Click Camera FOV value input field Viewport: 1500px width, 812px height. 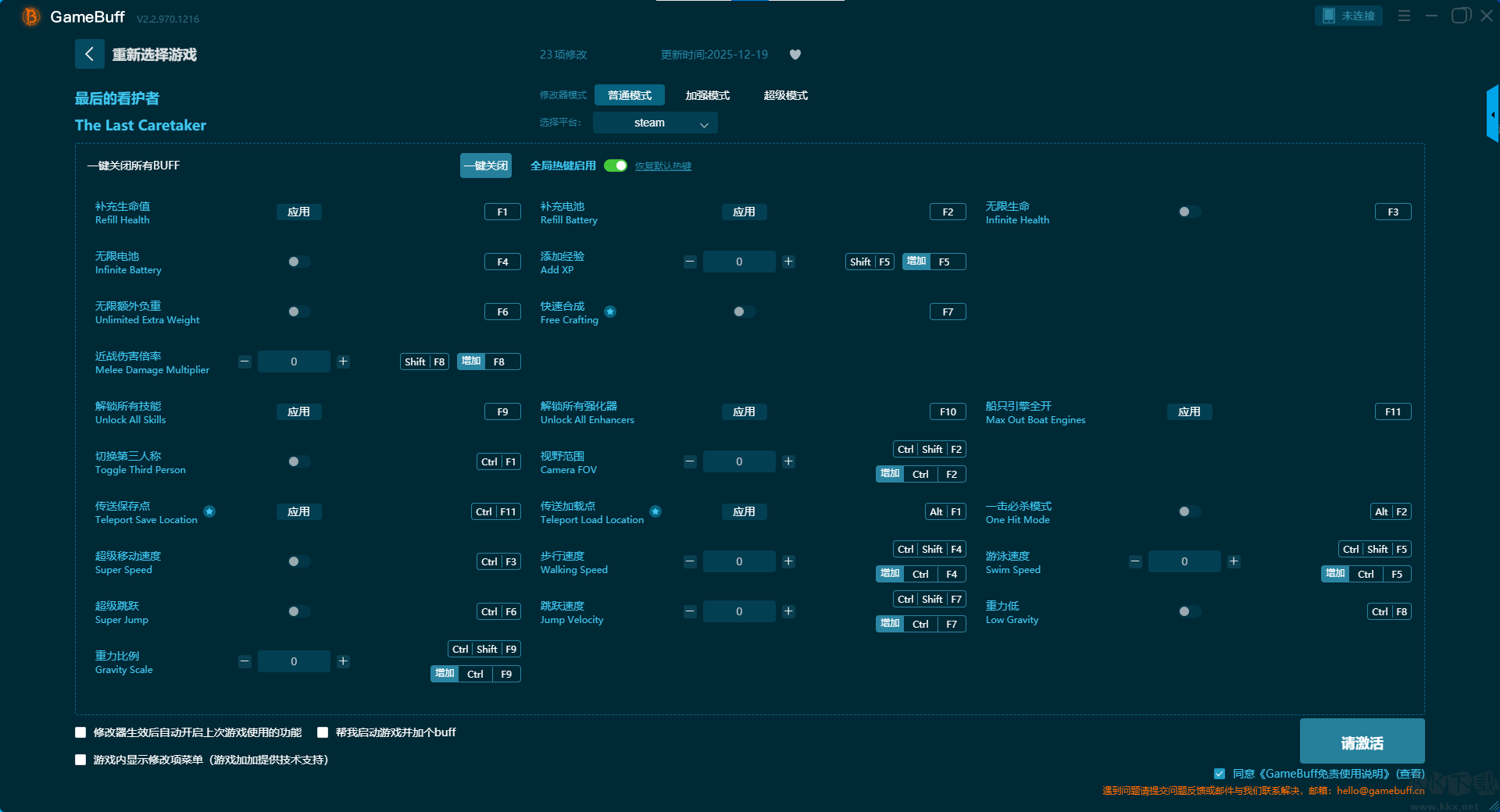click(739, 461)
